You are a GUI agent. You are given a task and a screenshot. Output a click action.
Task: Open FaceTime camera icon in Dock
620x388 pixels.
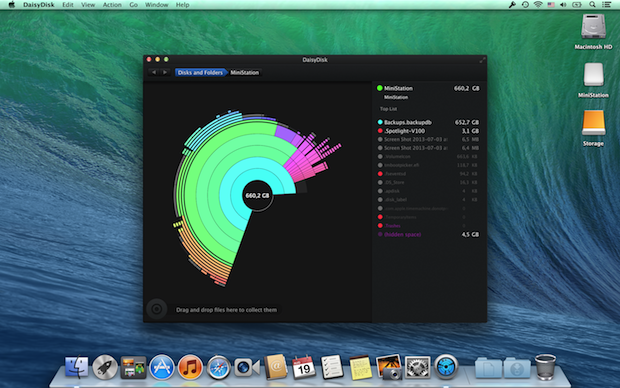(247, 367)
